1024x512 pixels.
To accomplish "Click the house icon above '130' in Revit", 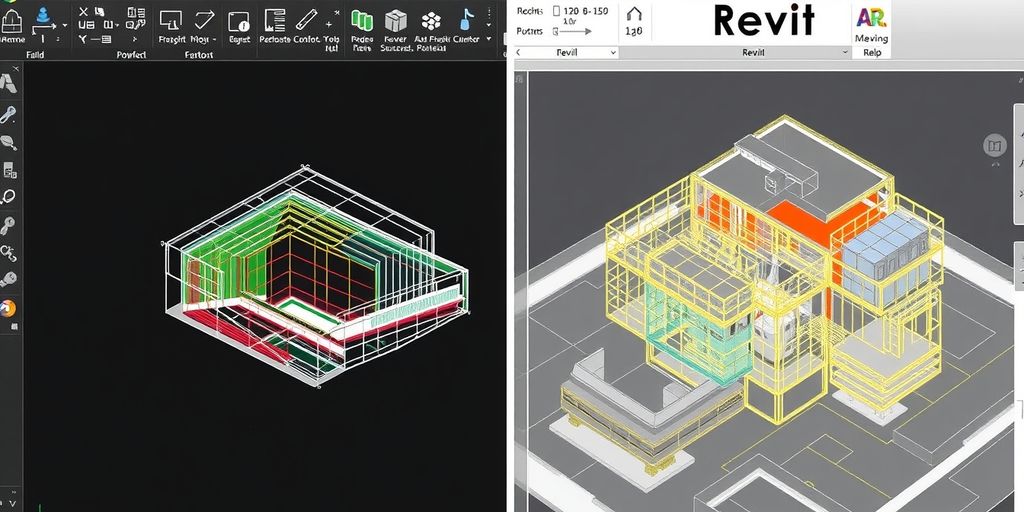I will click(x=633, y=14).
